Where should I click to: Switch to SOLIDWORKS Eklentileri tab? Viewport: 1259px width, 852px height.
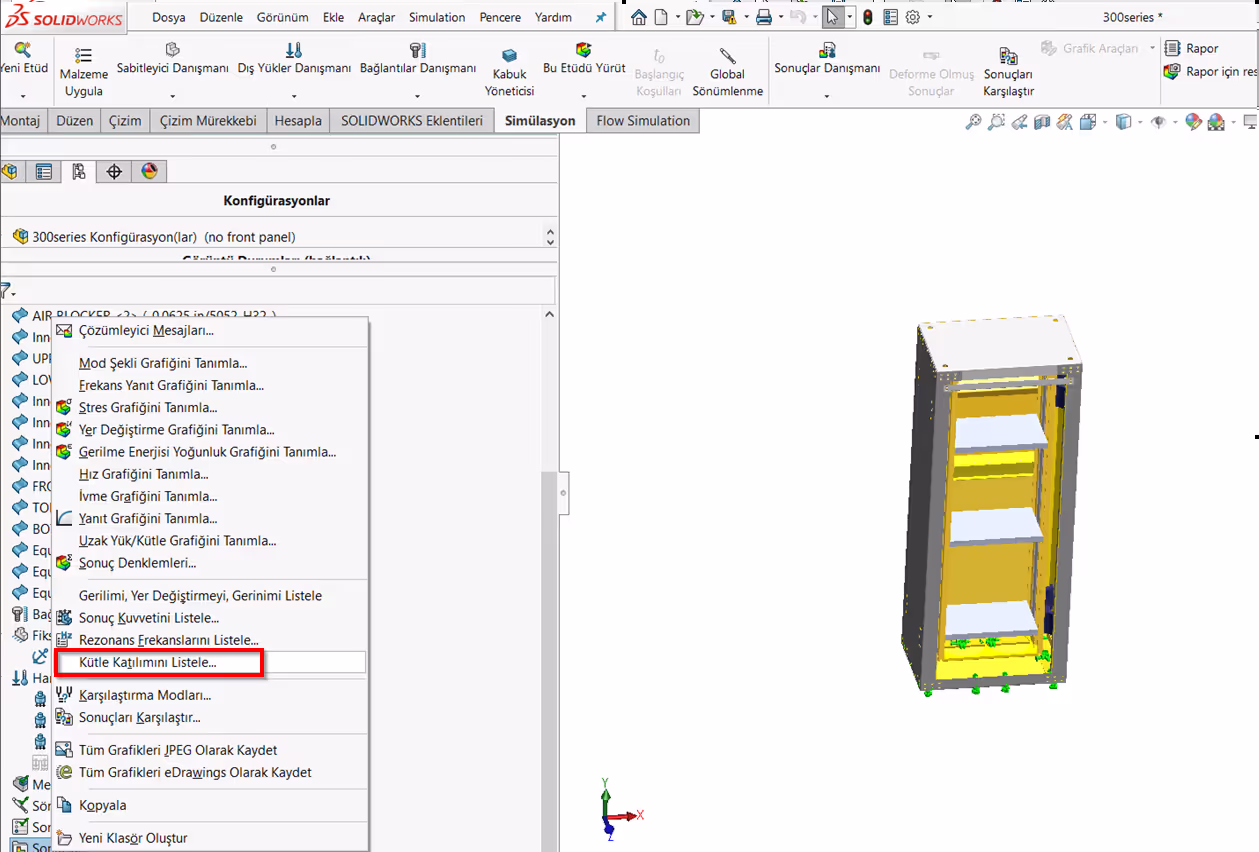(412, 120)
